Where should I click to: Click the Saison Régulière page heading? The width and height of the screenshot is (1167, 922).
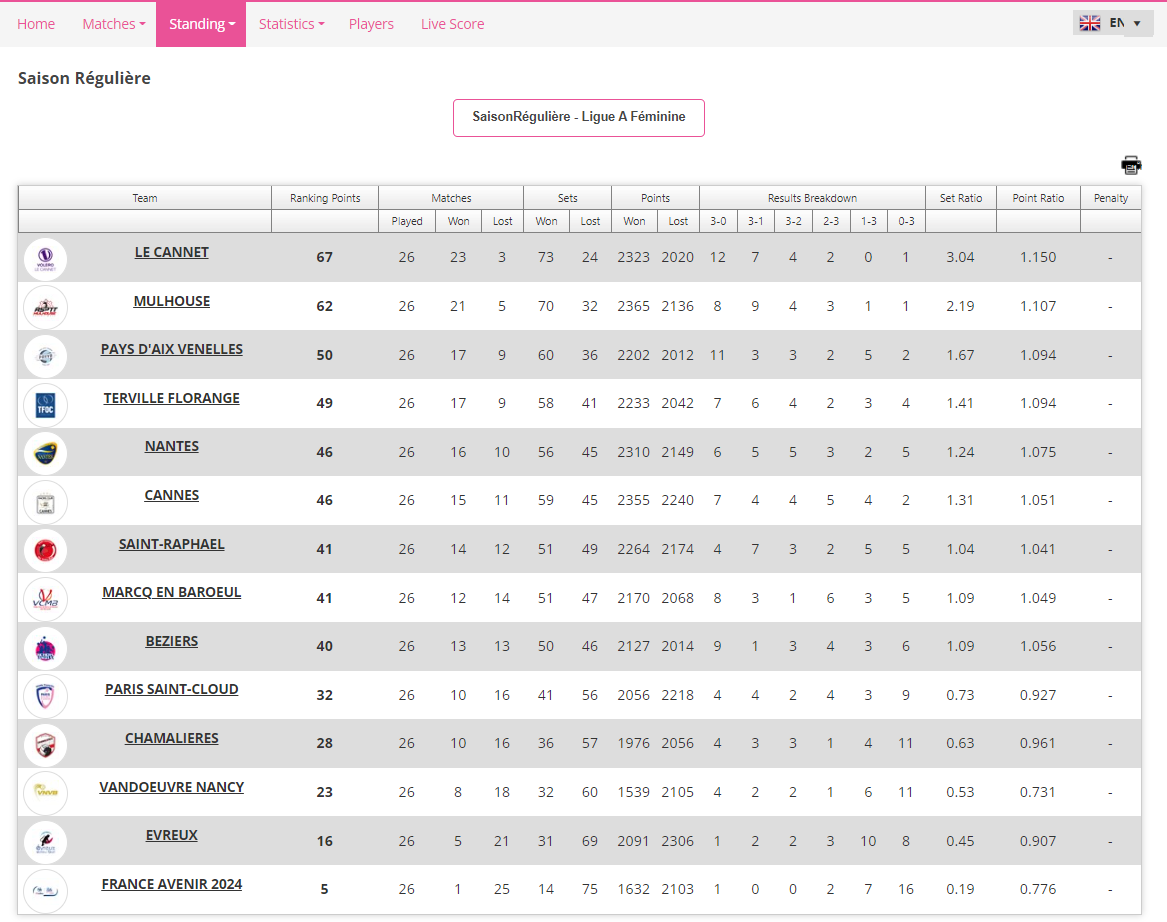(x=84, y=78)
